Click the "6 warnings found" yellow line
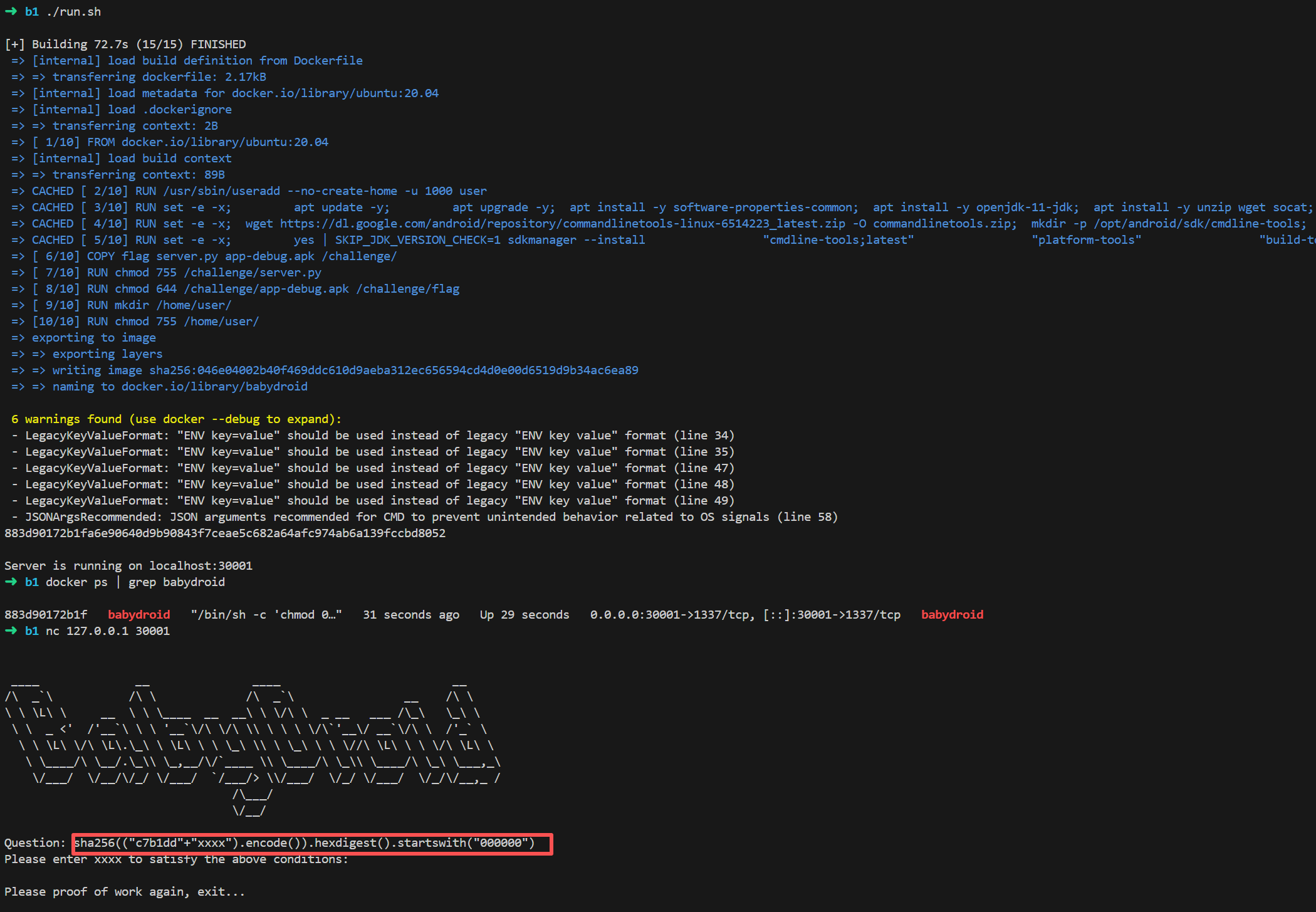1316x912 pixels. [x=175, y=419]
